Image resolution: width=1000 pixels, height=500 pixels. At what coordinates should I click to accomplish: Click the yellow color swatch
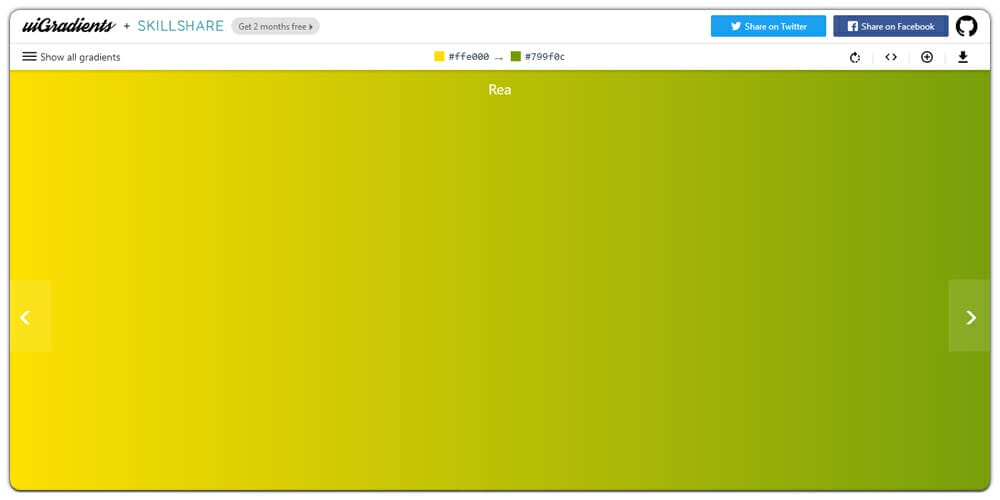coord(439,57)
